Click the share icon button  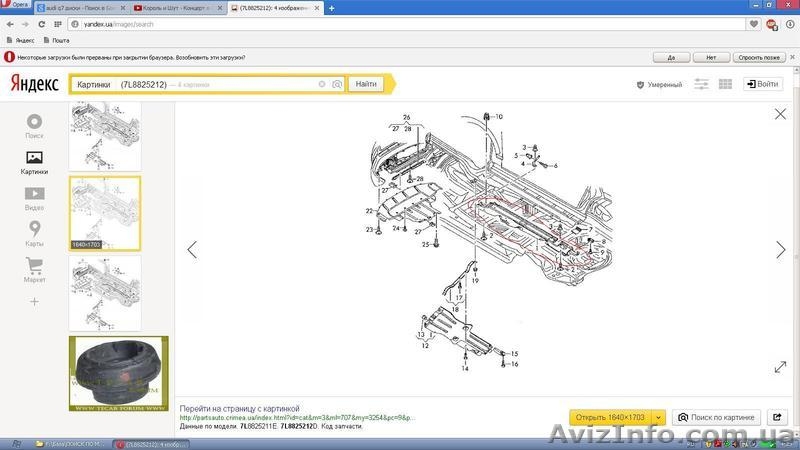coord(778,417)
